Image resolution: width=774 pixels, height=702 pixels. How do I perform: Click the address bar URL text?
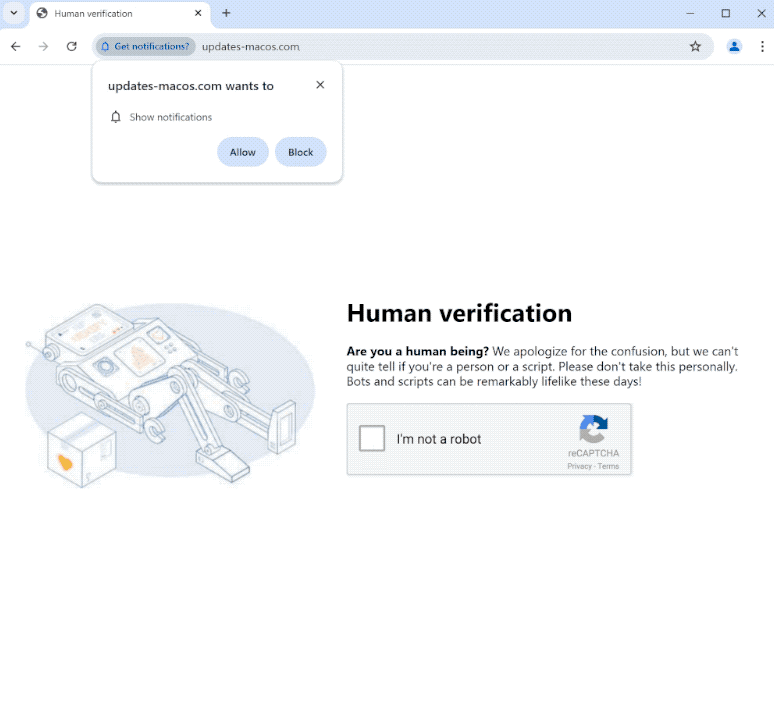coord(250,47)
